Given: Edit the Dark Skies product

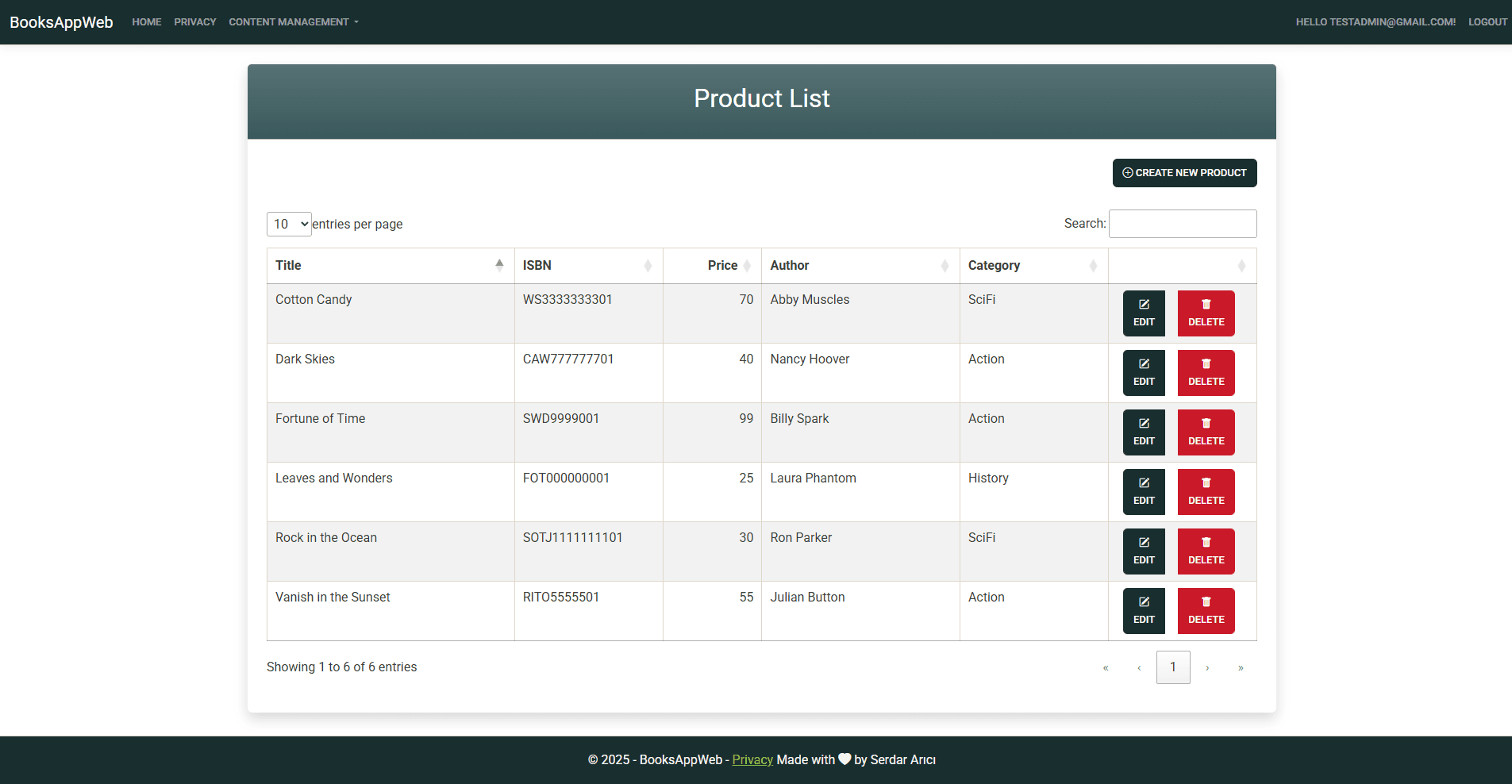Looking at the screenshot, I should click(x=1144, y=373).
